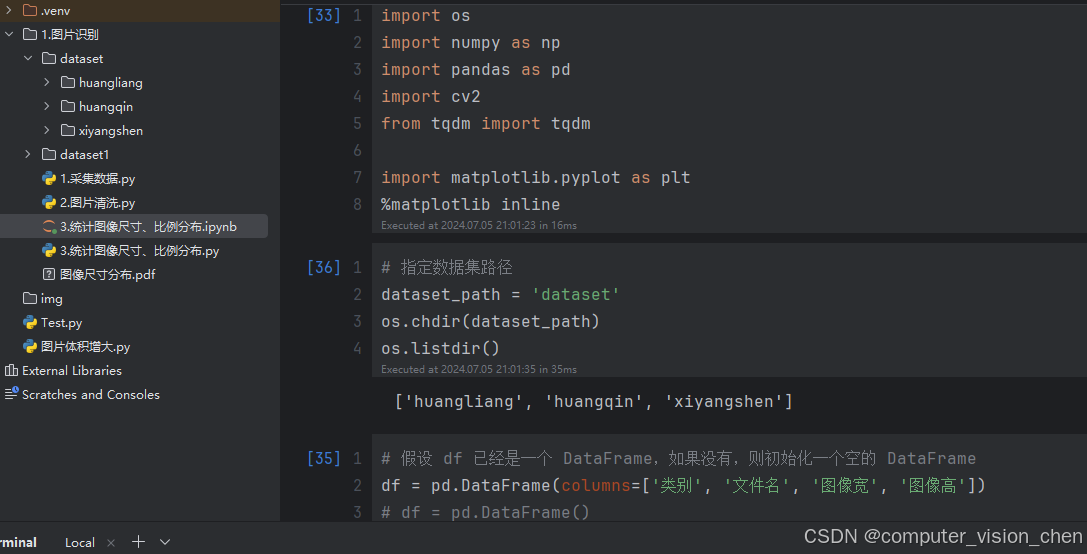Switch to the Local terminal tab

point(80,543)
